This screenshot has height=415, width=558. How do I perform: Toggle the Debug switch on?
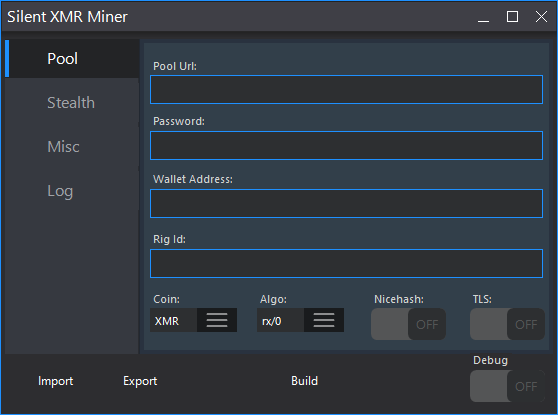coord(507,386)
